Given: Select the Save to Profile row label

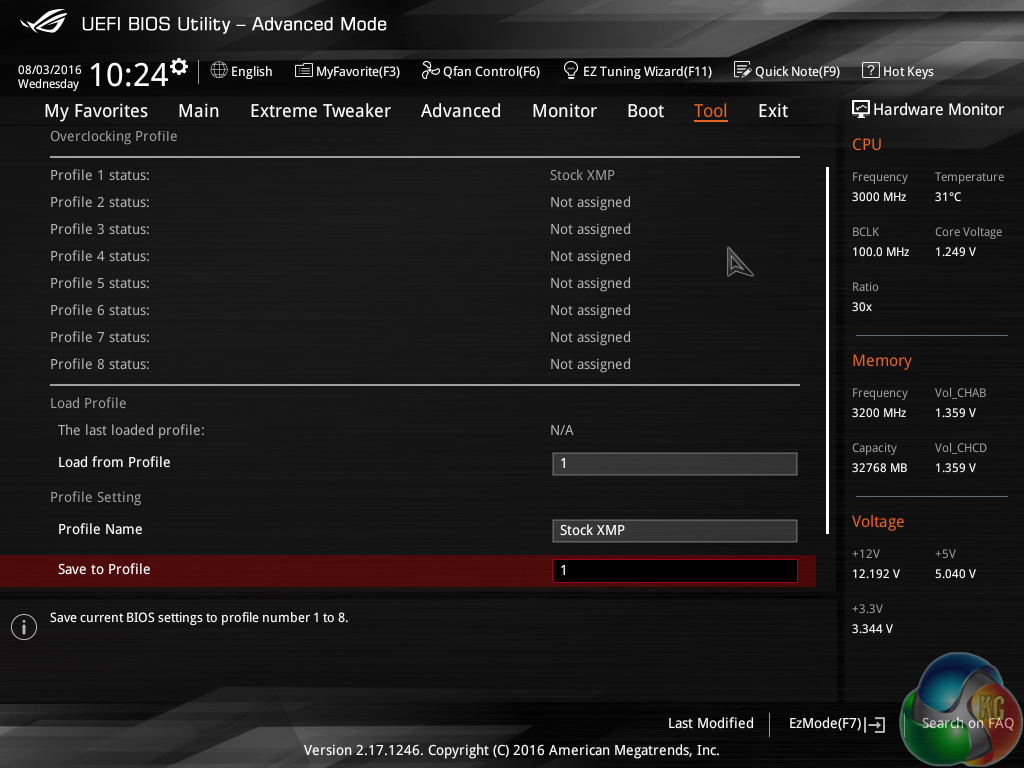Looking at the screenshot, I should pos(104,569).
